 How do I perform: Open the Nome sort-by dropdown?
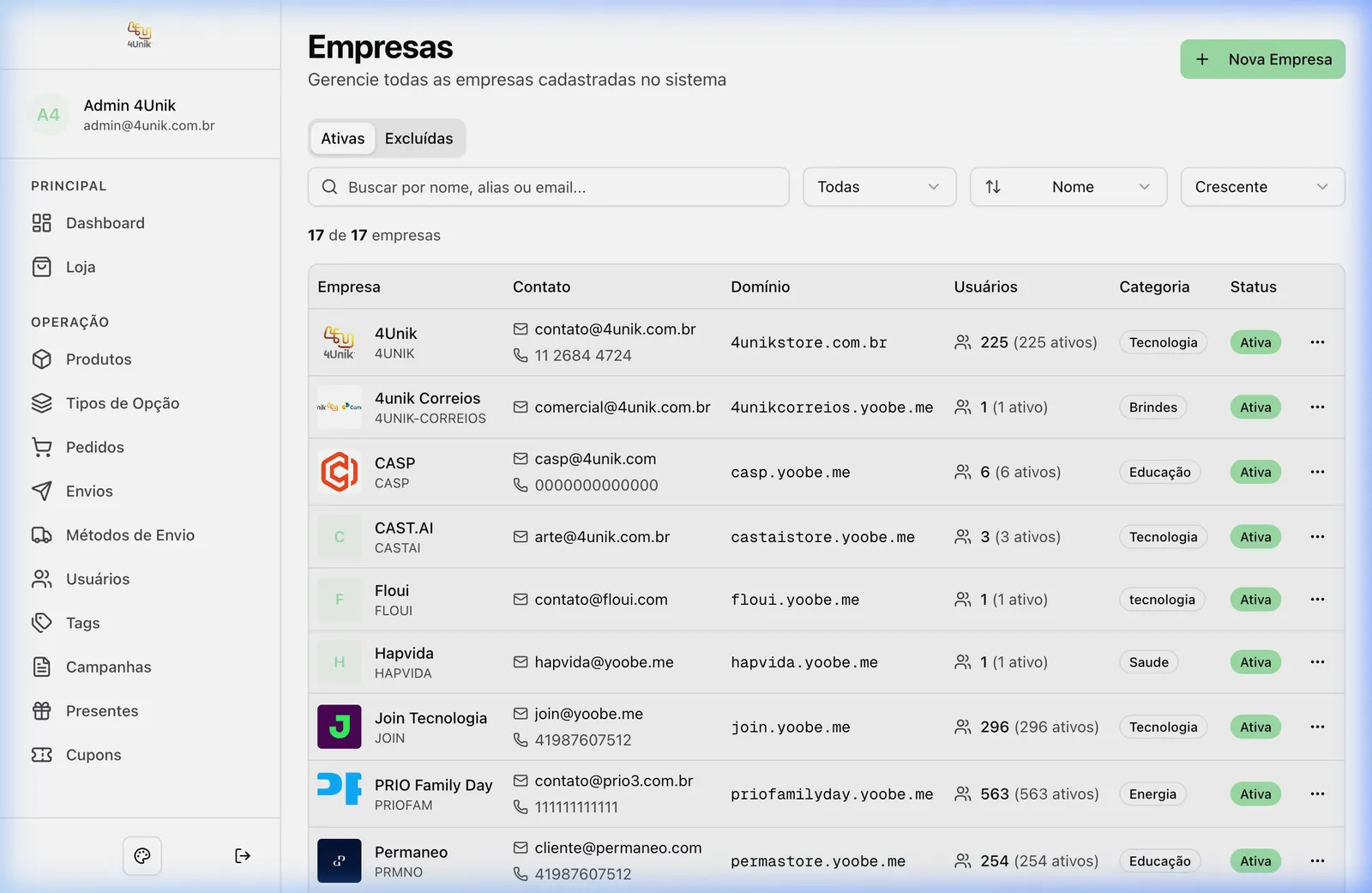point(1068,187)
